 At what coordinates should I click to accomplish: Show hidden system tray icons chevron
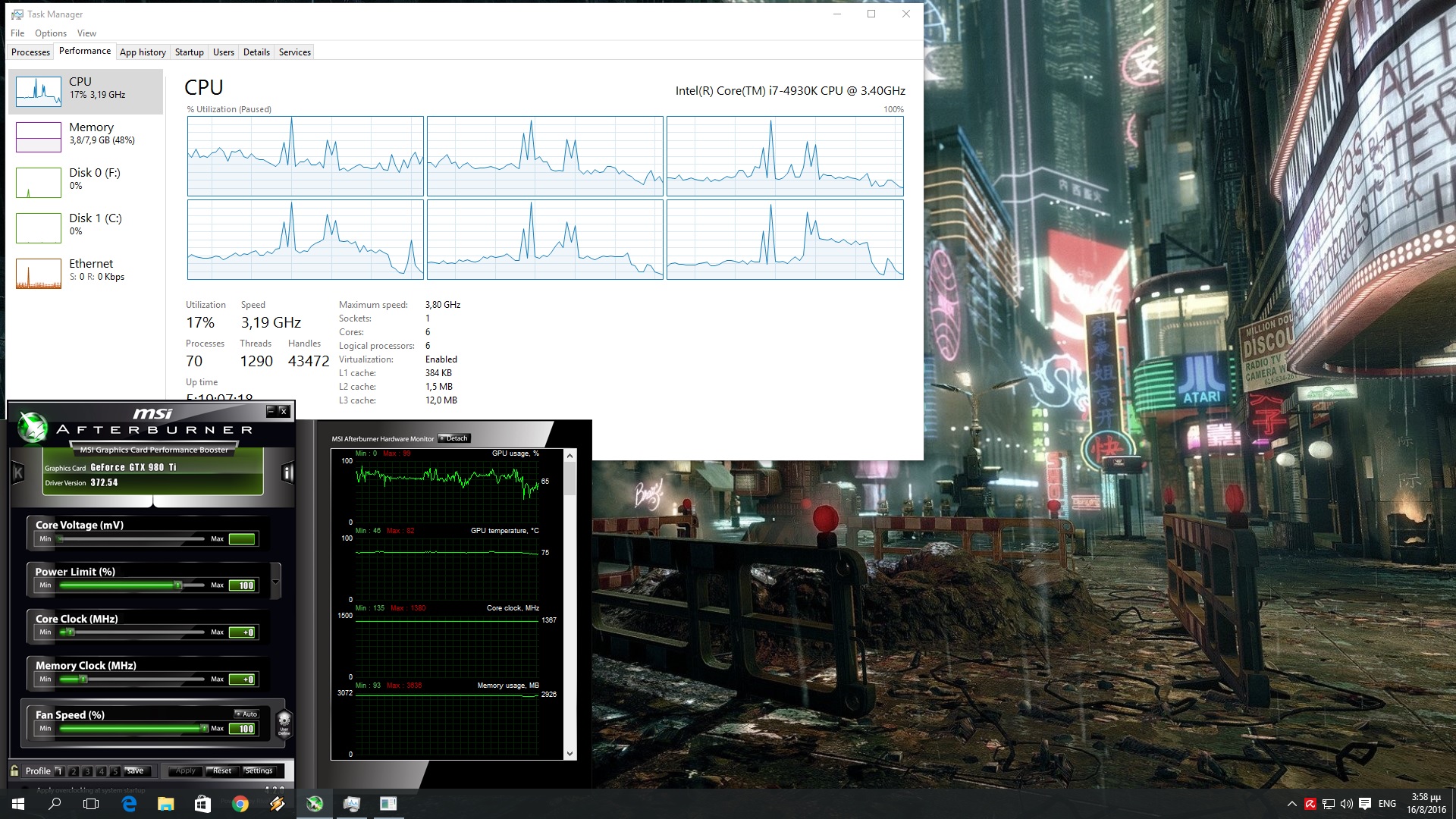[x=1291, y=804]
